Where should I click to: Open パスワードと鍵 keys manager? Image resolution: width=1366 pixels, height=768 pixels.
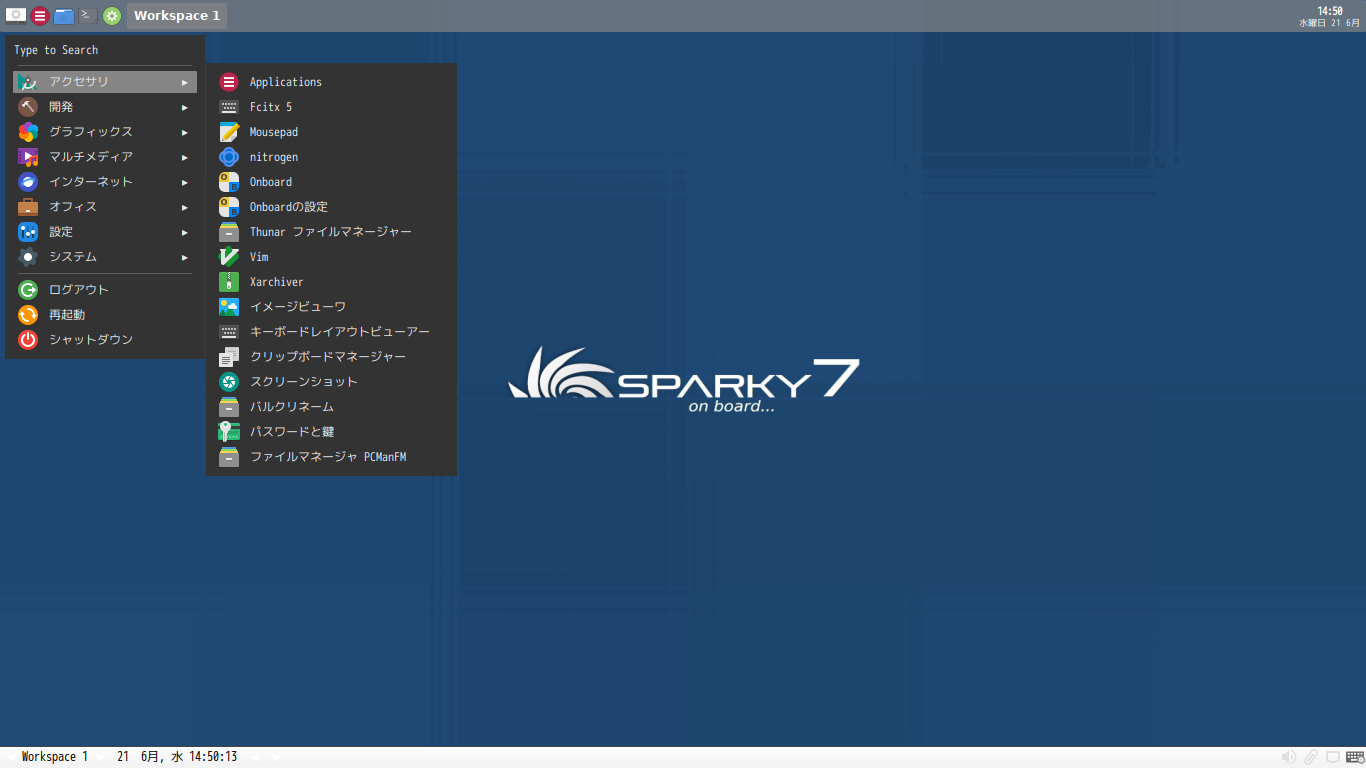(331, 432)
